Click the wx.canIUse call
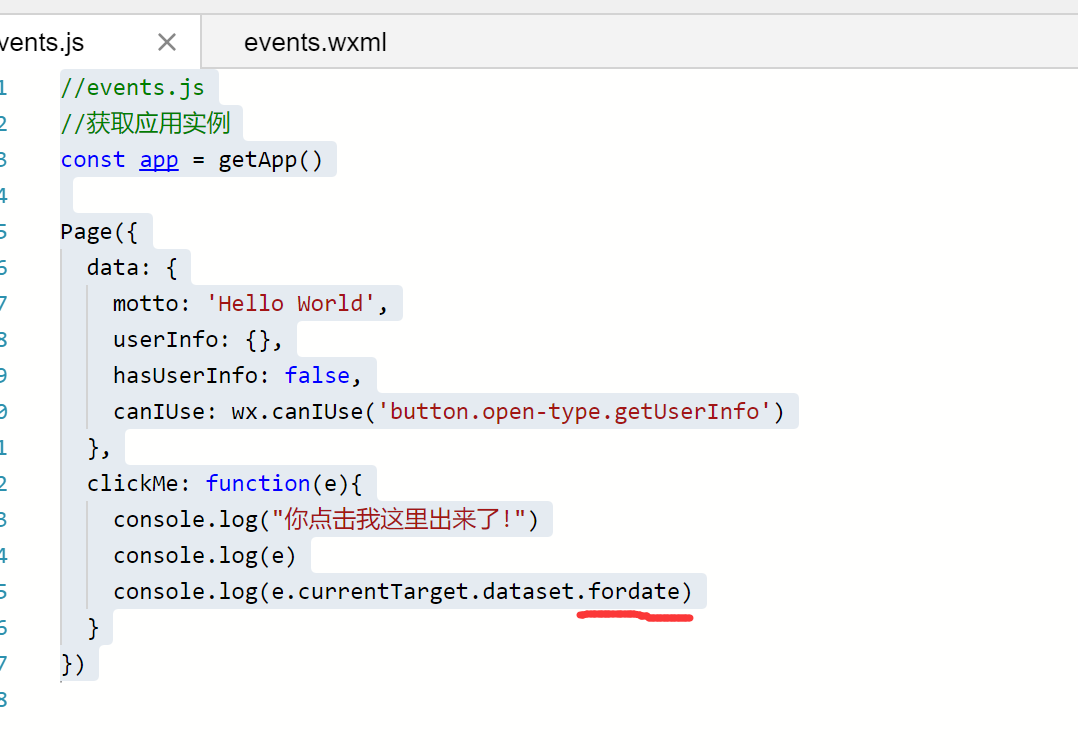The image size is (1078, 756). 507,412
